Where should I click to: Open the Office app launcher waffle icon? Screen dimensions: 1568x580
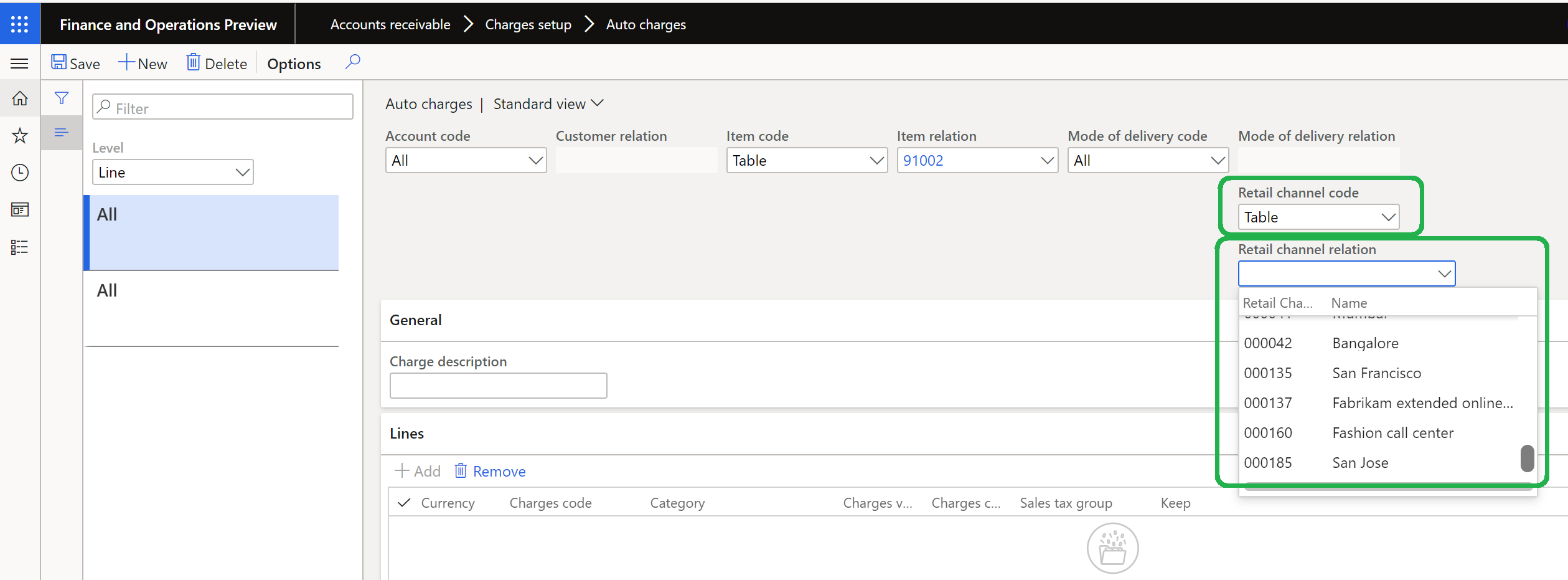pos(19,24)
